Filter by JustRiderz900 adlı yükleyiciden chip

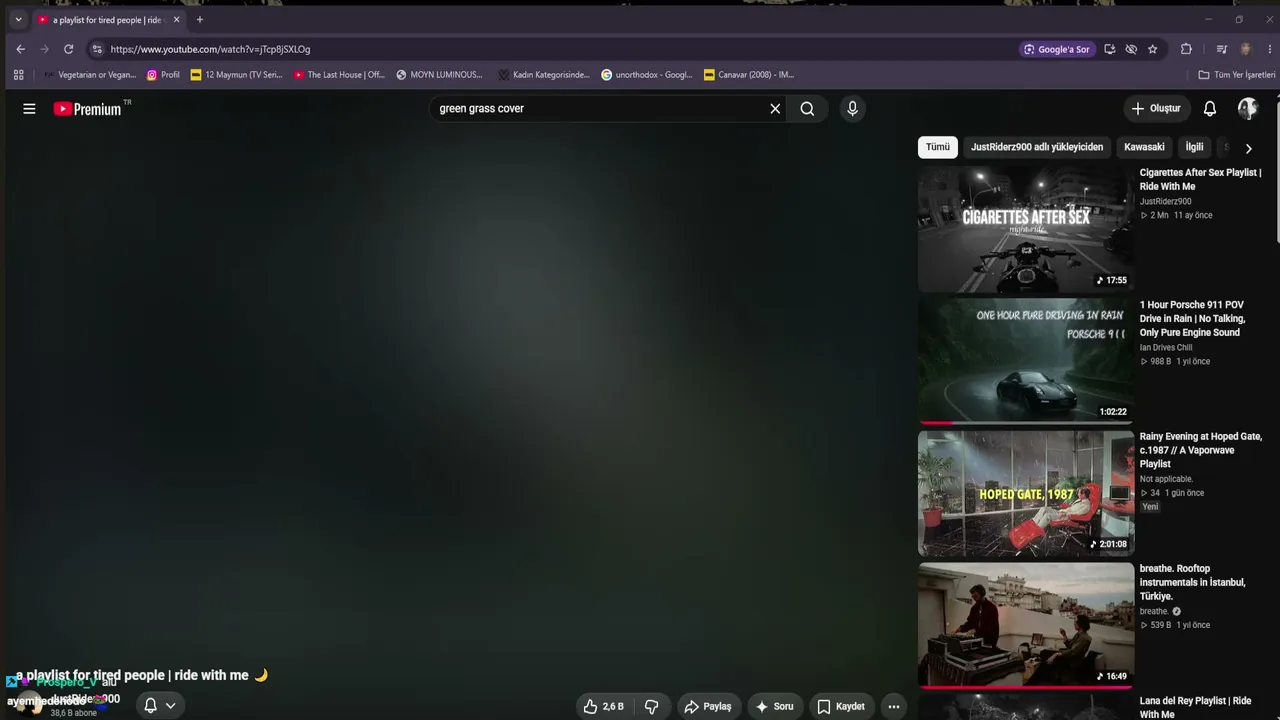1037,147
